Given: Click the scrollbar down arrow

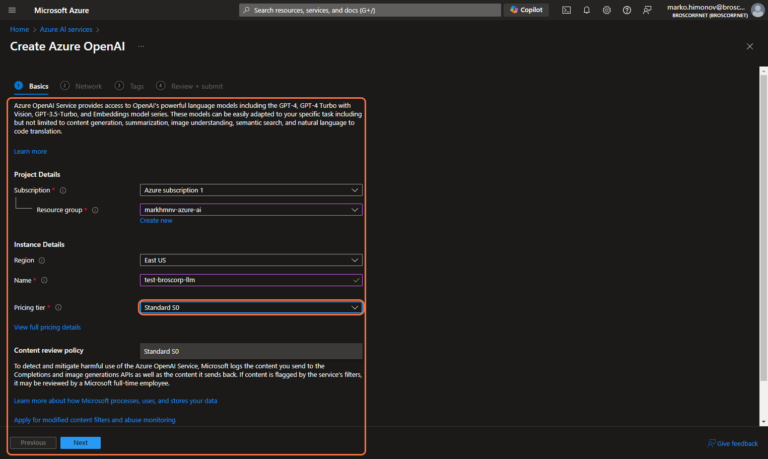Looking at the screenshot, I should click(x=763, y=422).
